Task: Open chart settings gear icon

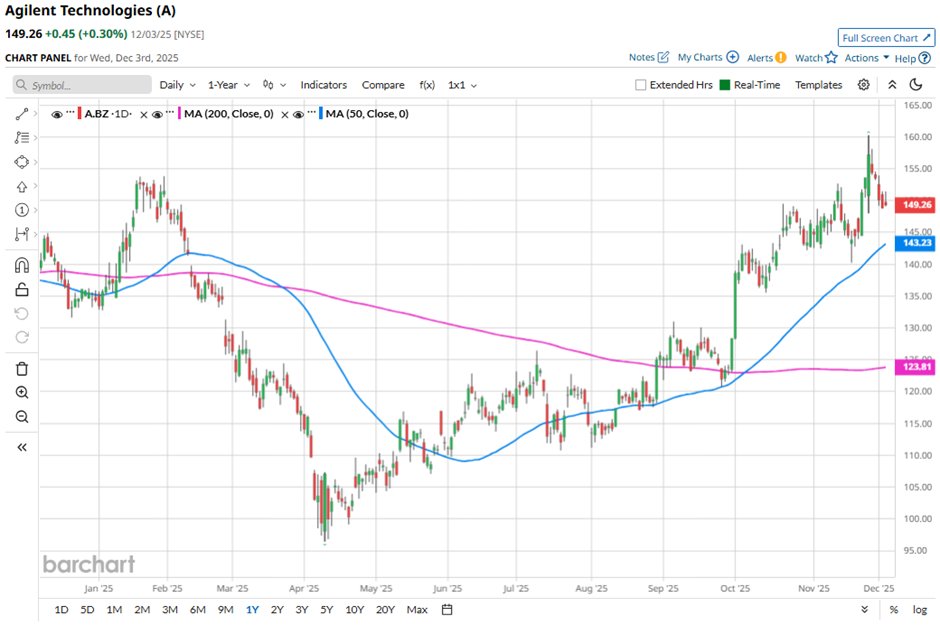Action: click(x=864, y=85)
